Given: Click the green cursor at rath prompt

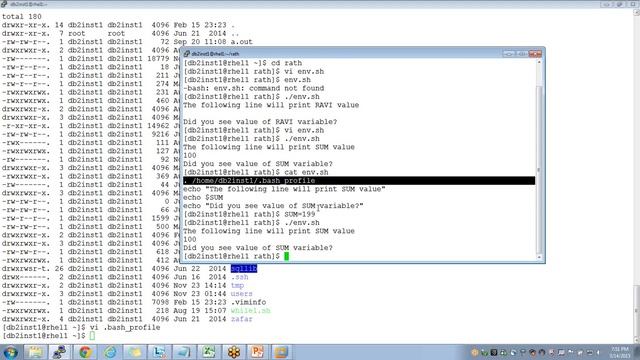Looking at the screenshot, I should 287,256.
